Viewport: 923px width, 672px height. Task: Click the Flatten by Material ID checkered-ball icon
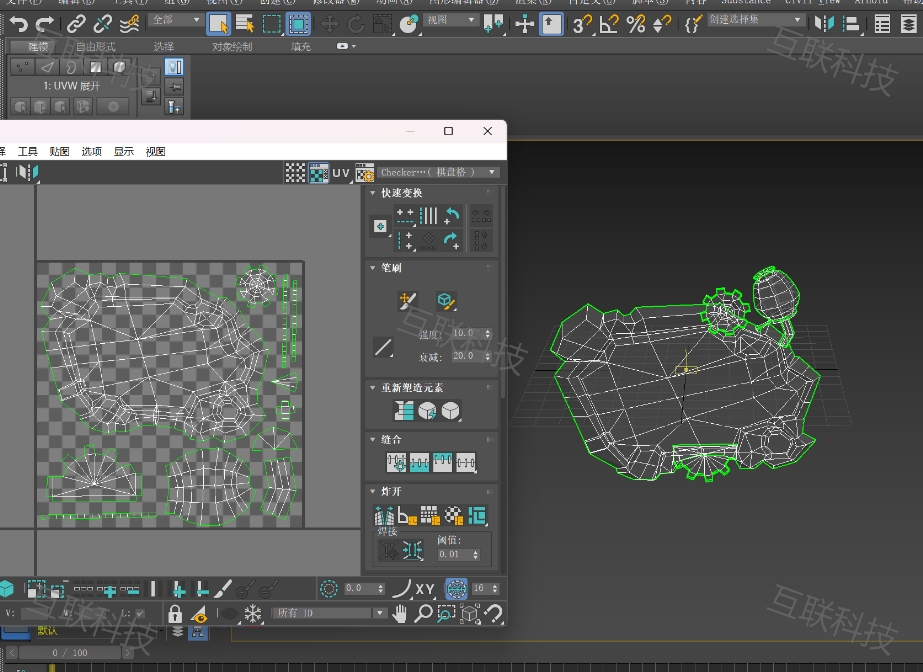[454, 515]
